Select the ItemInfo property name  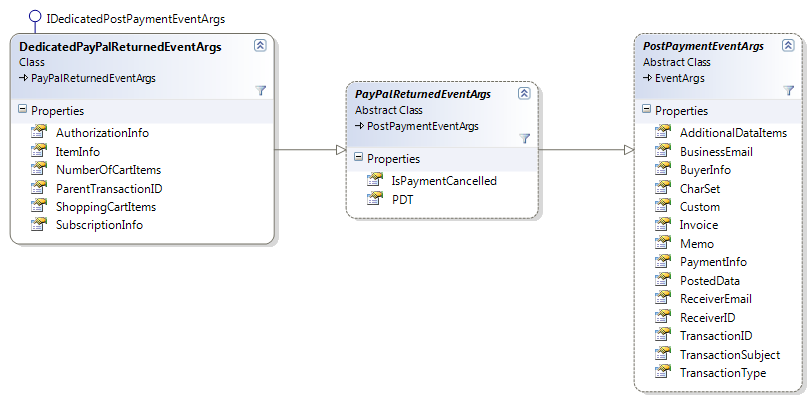[x=78, y=152]
